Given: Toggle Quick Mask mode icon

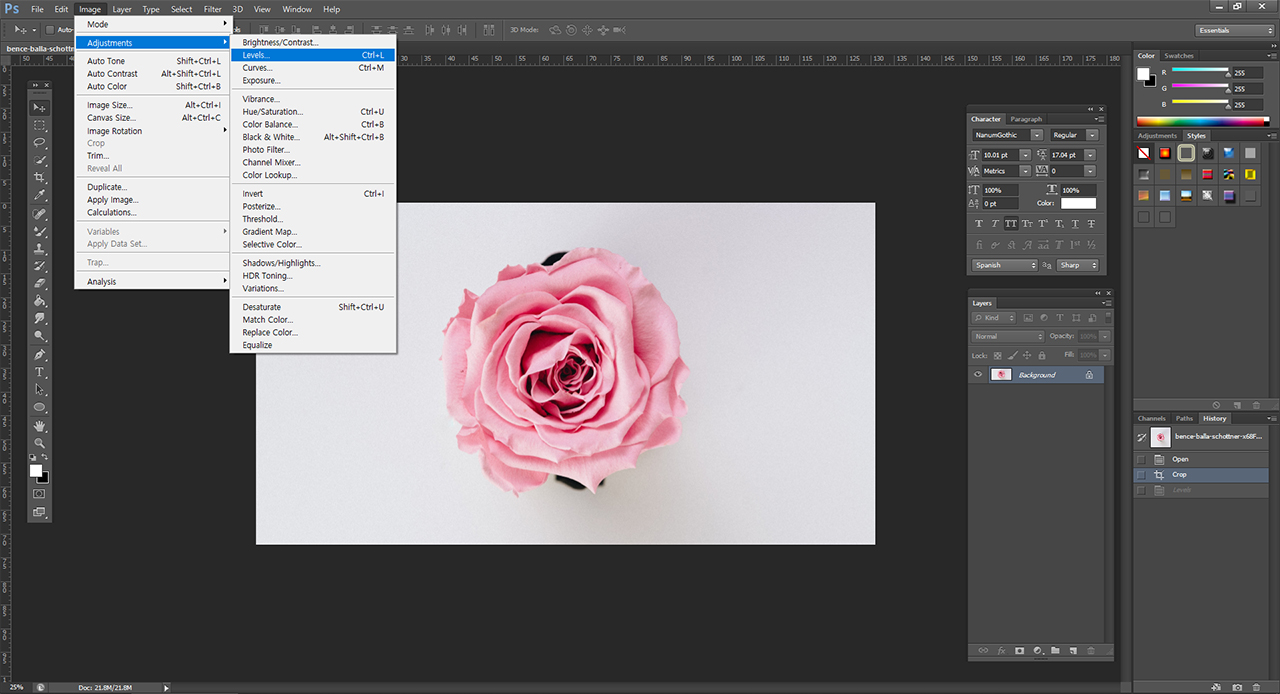Looking at the screenshot, I should pos(40,493).
